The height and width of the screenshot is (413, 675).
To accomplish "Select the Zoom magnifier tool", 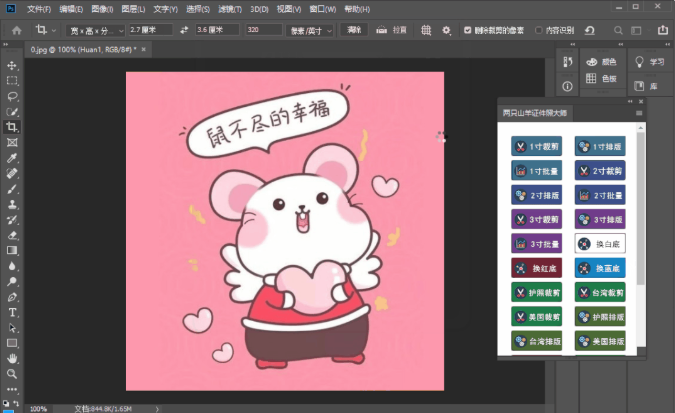I will coord(12,374).
